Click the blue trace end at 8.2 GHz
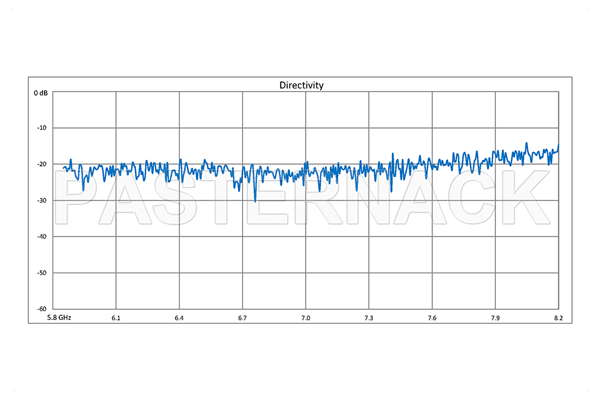This screenshot has height=400, width=600. tap(558, 148)
